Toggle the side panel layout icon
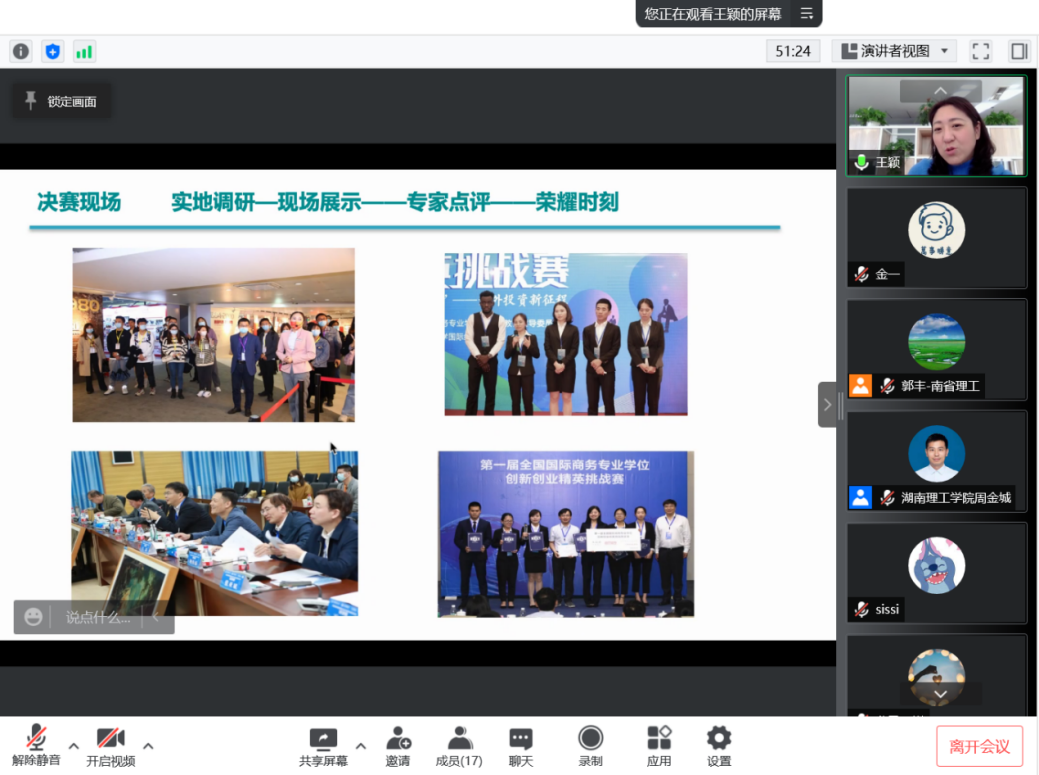 coord(1018,51)
